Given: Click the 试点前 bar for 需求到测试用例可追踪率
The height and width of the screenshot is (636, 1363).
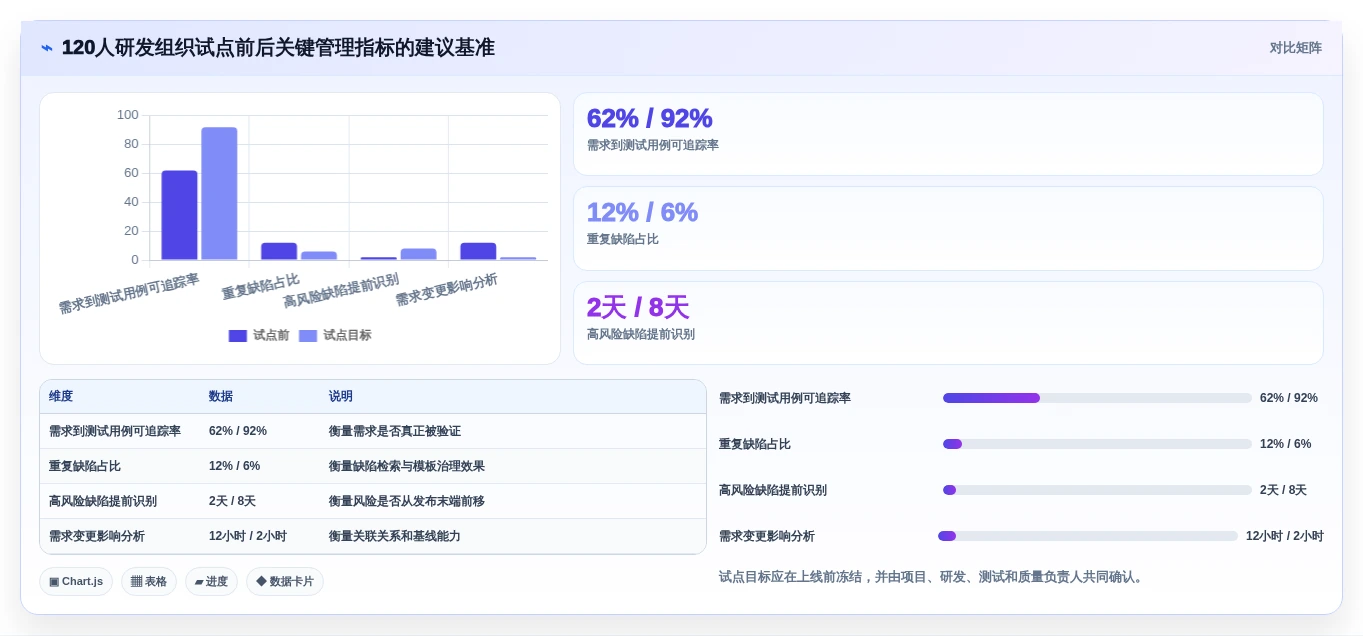Looking at the screenshot, I should click(179, 215).
